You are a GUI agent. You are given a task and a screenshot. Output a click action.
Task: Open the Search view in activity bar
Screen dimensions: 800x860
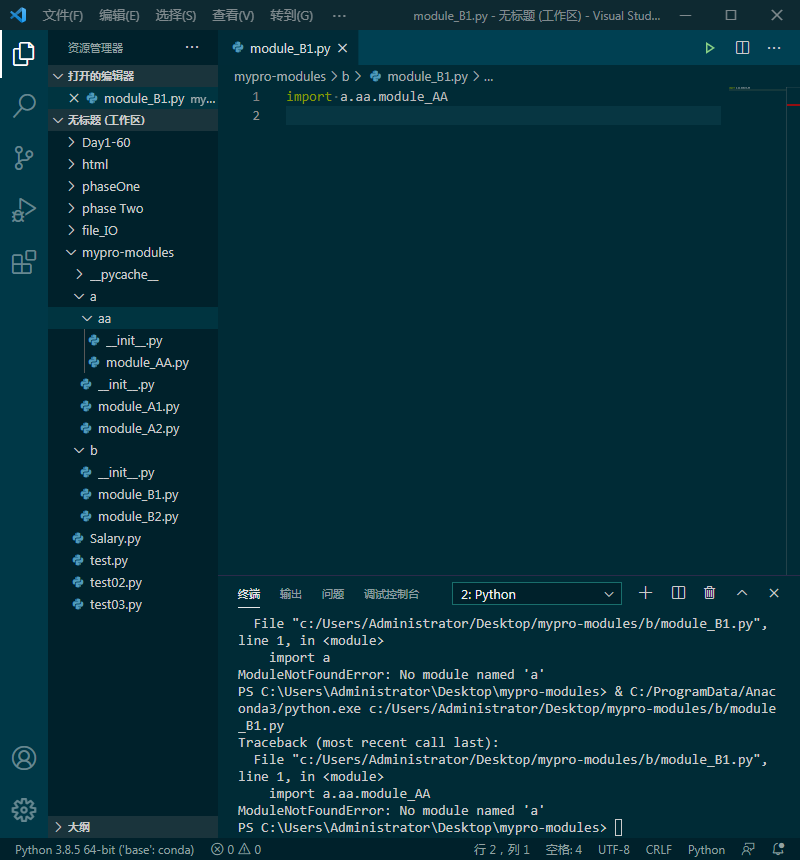(24, 105)
